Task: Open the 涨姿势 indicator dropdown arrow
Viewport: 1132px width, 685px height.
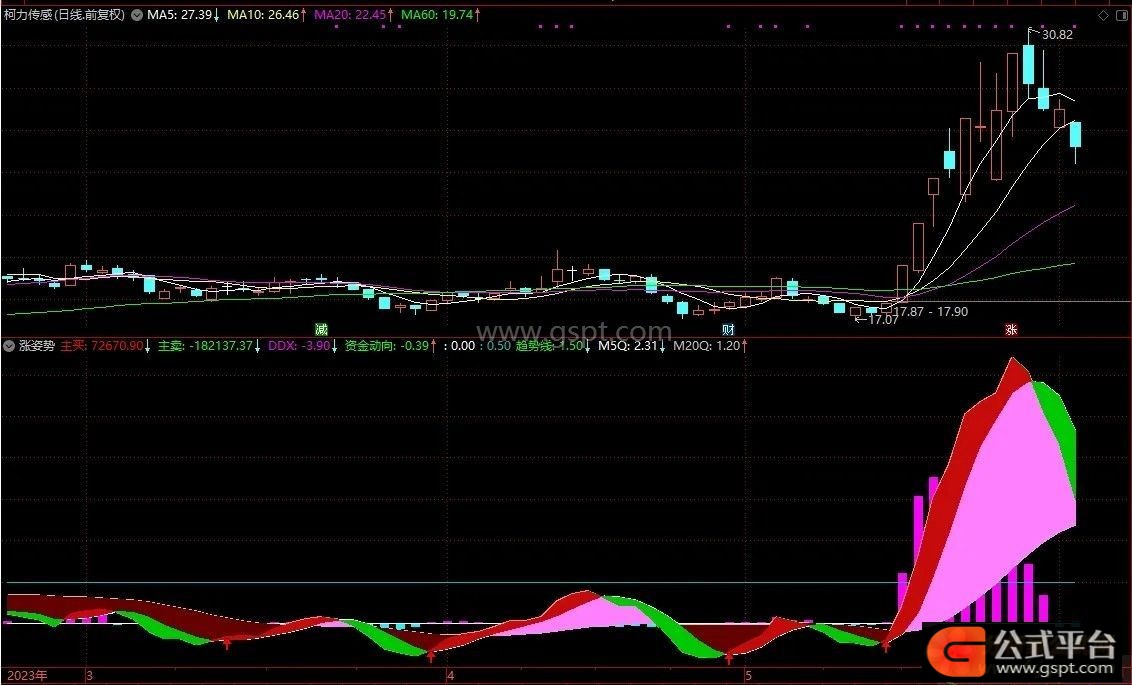Action: pos(9,346)
